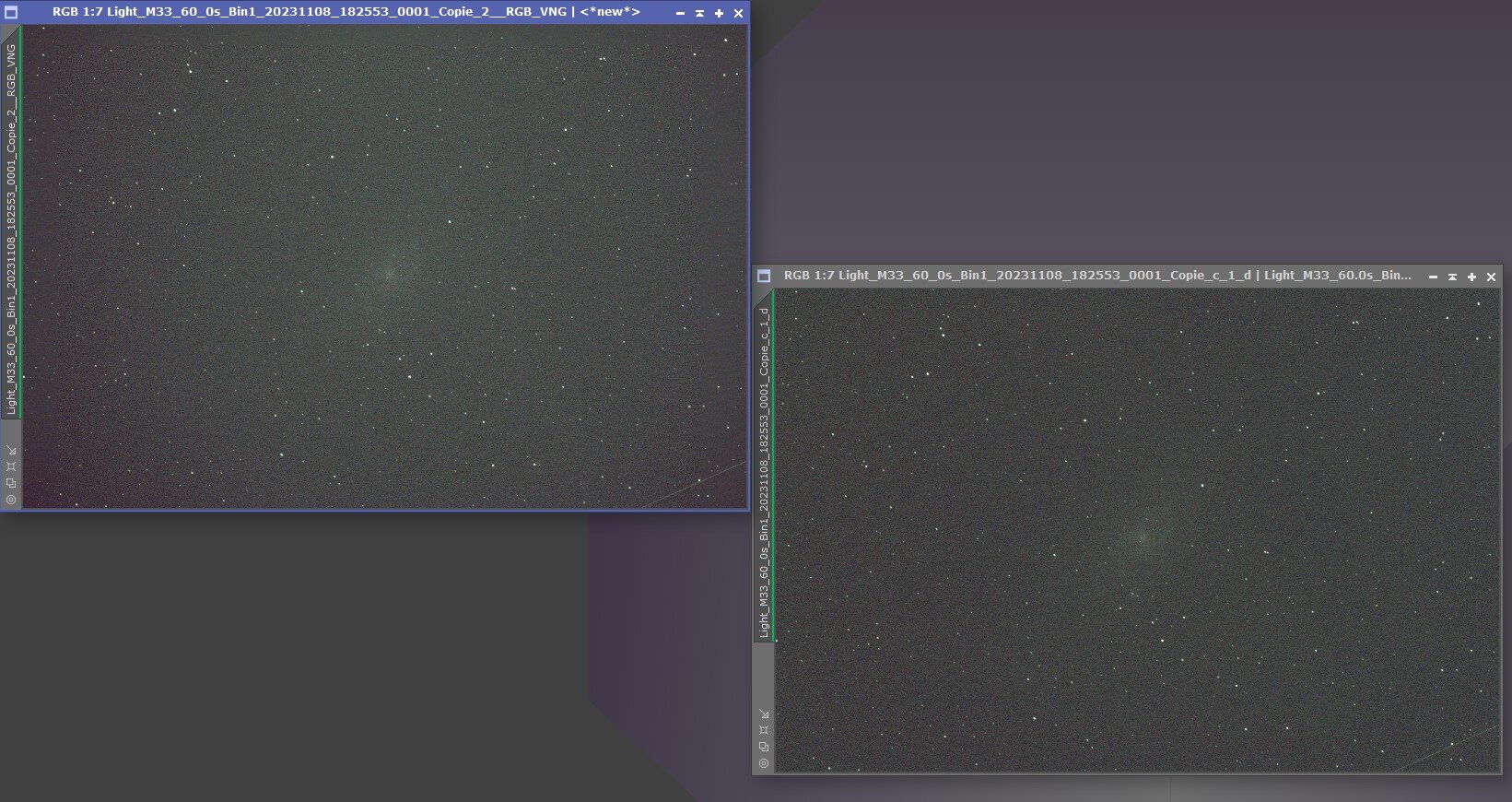The height and width of the screenshot is (802, 1512).
Task: Click the circular target icon in the Copie_c_1_d window
Action: (x=764, y=763)
